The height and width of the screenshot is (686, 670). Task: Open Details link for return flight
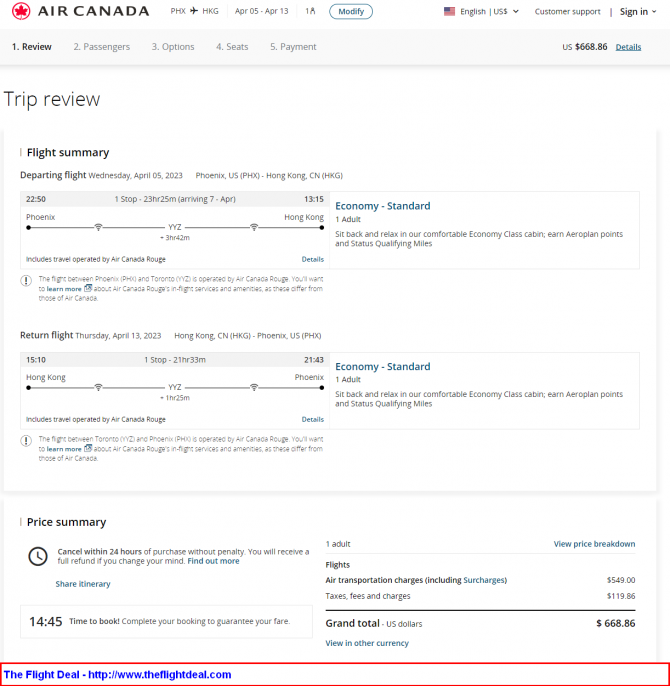[x=312, y=419]
